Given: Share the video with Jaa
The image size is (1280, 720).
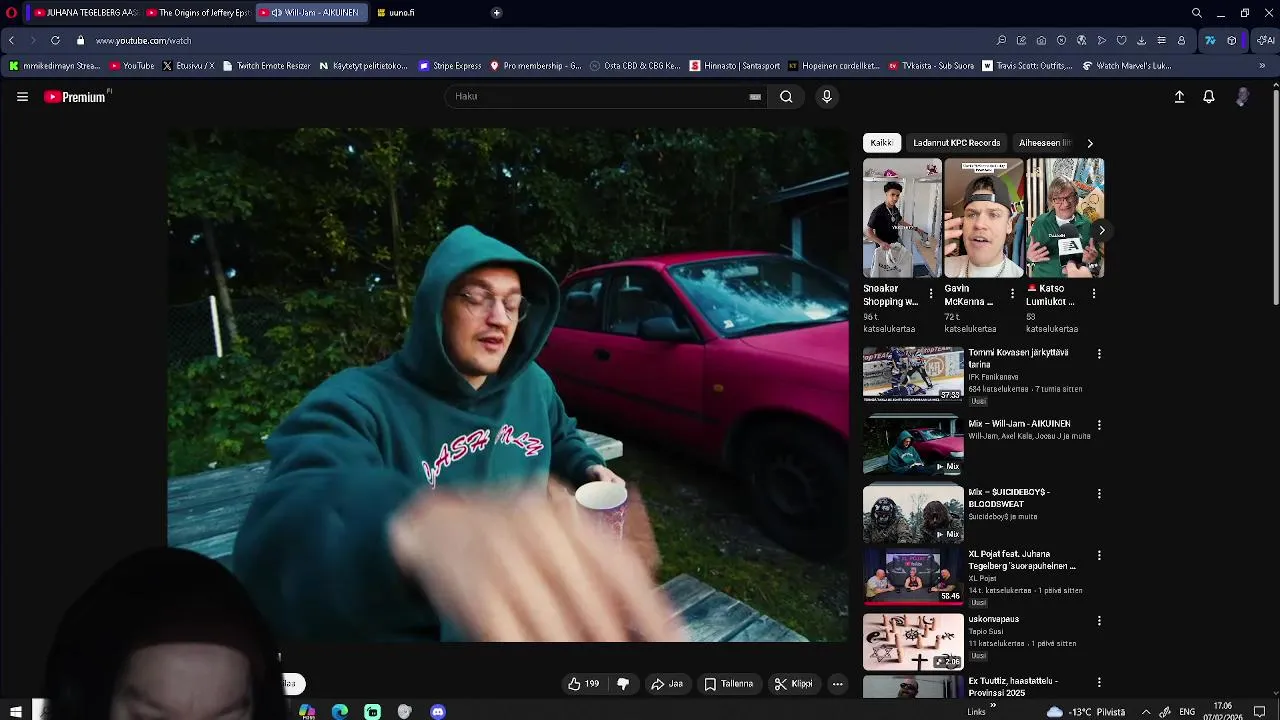Looking at the screenshot, I should [x=667, y=684].
